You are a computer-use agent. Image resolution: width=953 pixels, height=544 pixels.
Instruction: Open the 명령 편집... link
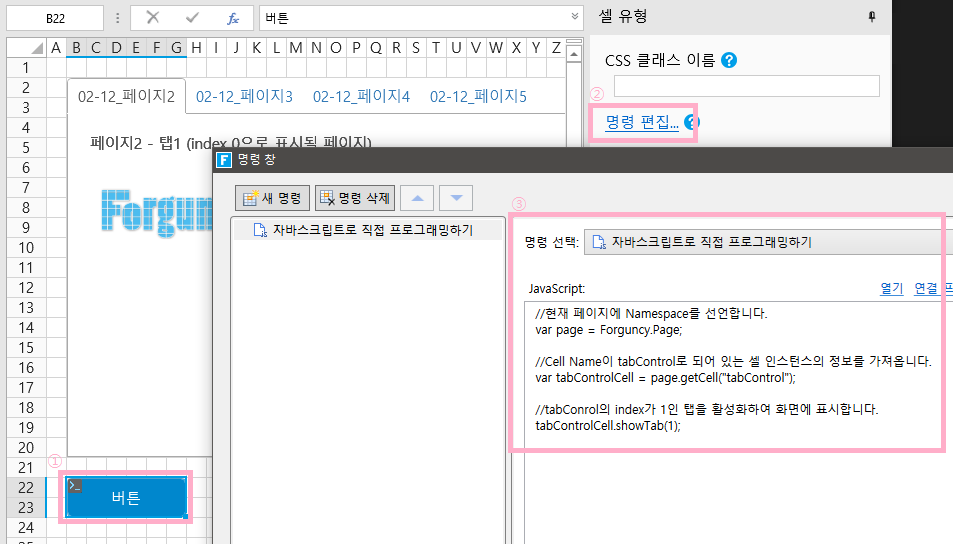[642, 123]
